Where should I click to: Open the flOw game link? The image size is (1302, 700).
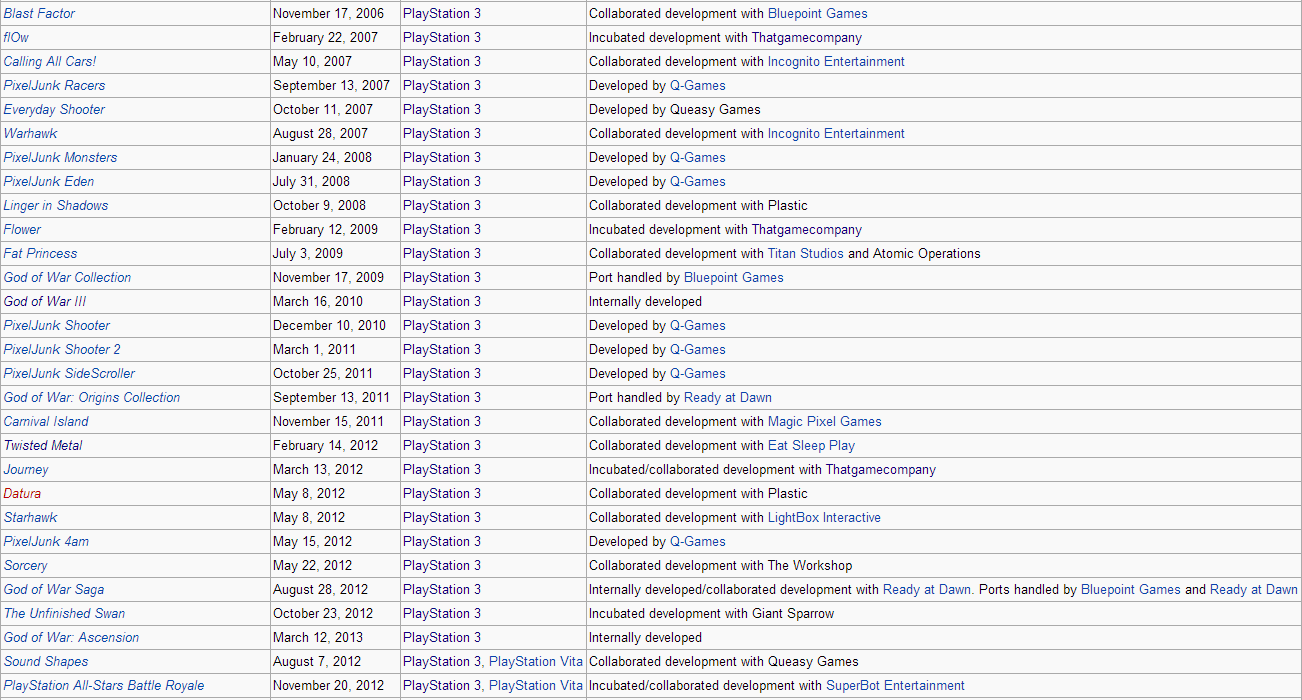click(x=16, y=37)
